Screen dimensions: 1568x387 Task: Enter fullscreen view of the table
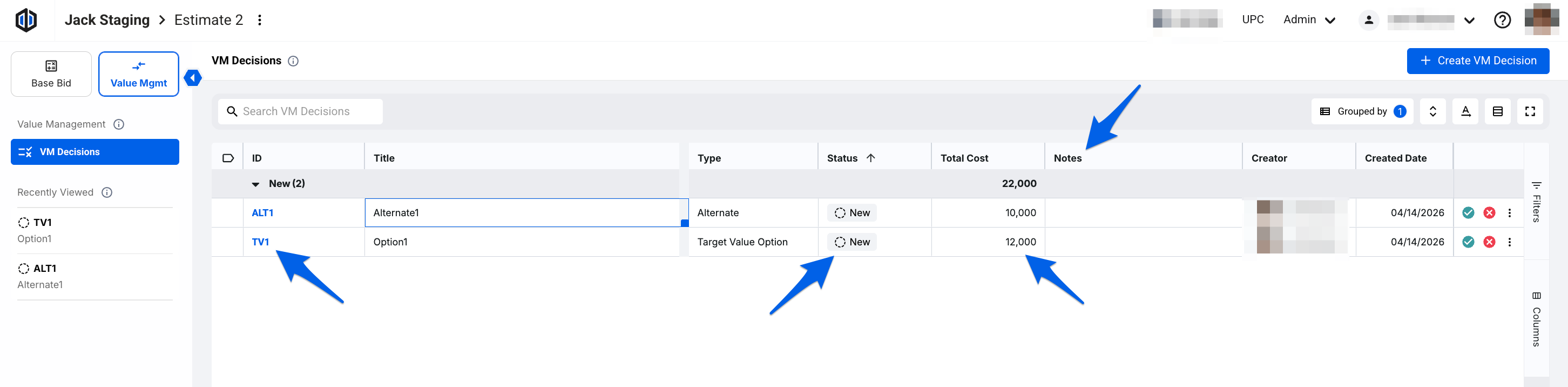[x=1530, y=111]
